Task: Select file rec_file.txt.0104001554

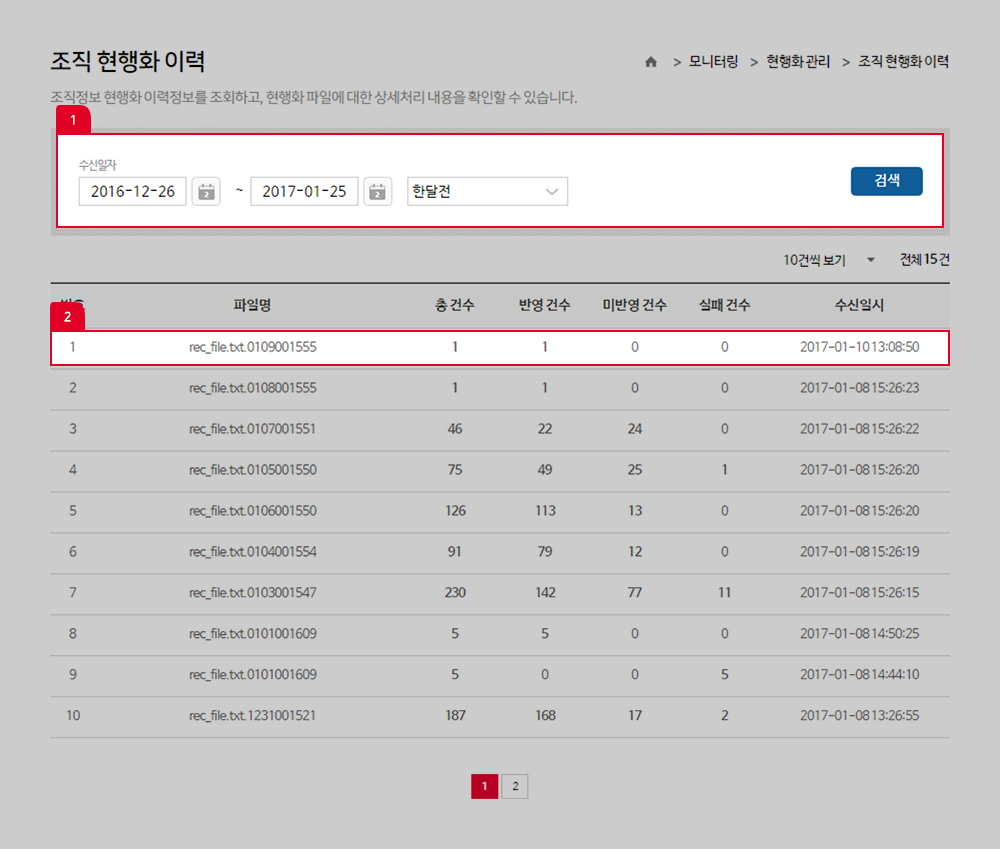Action: click(253, 552)
